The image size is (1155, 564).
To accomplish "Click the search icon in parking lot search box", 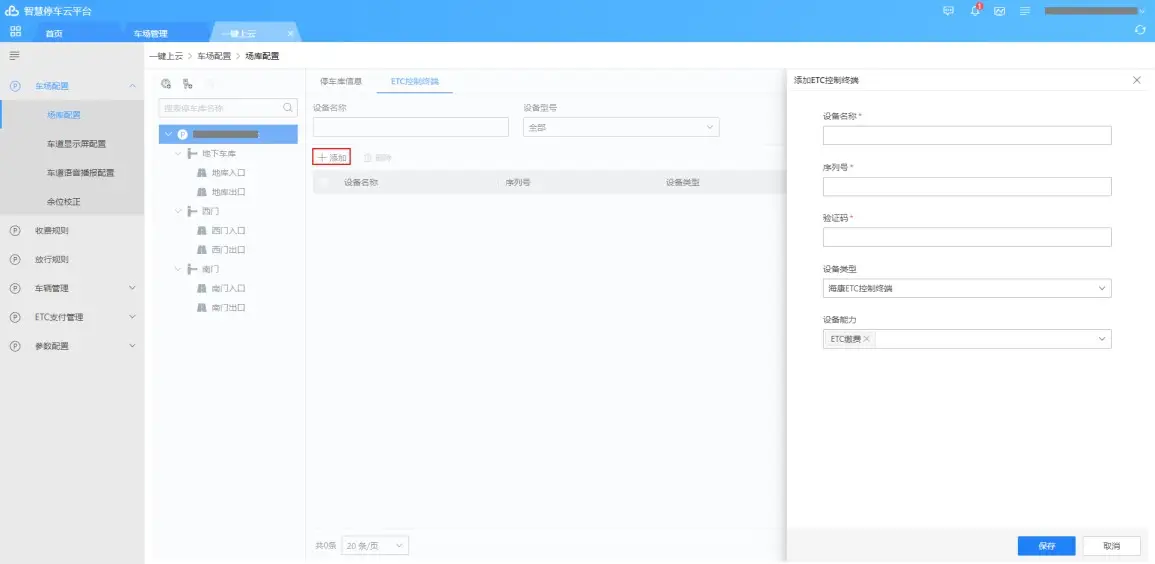I will click(x=288, y=107).
